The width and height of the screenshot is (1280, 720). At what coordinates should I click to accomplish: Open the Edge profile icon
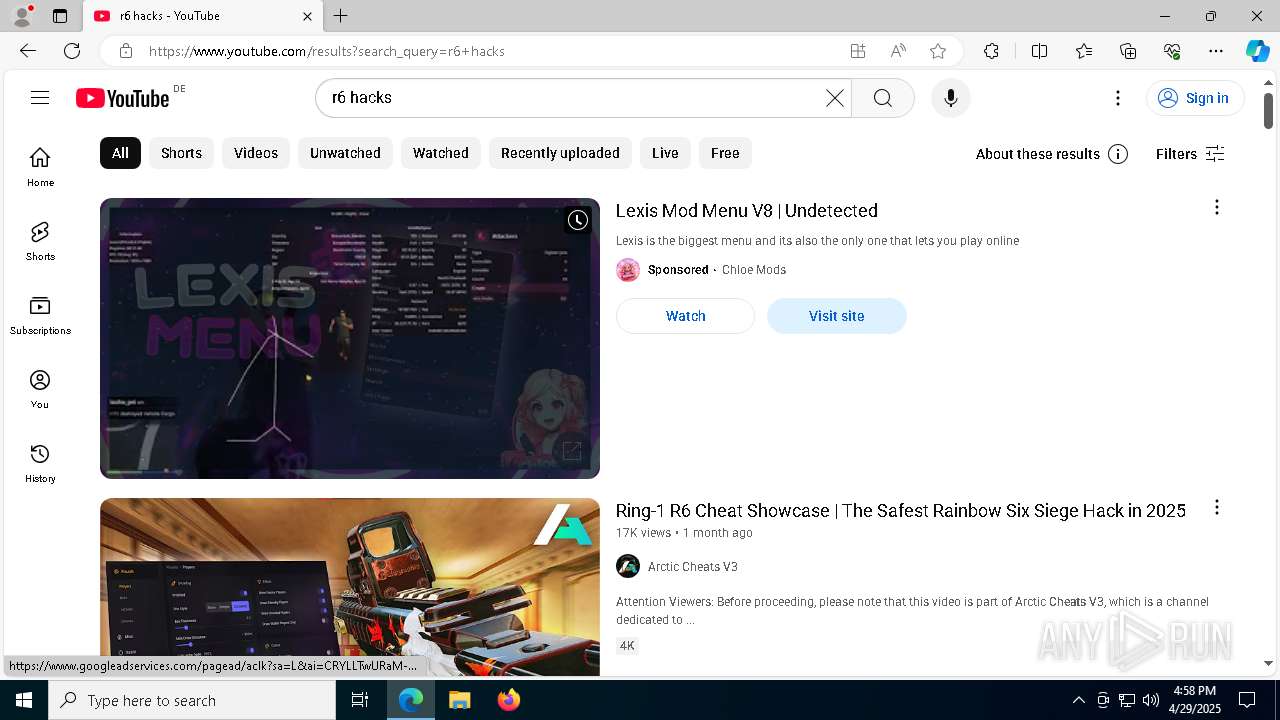[21, 16]
